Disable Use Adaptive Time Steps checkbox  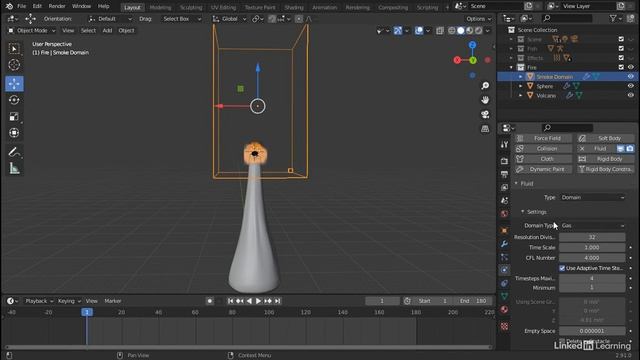pyautogui.click(x=562, y=268)
